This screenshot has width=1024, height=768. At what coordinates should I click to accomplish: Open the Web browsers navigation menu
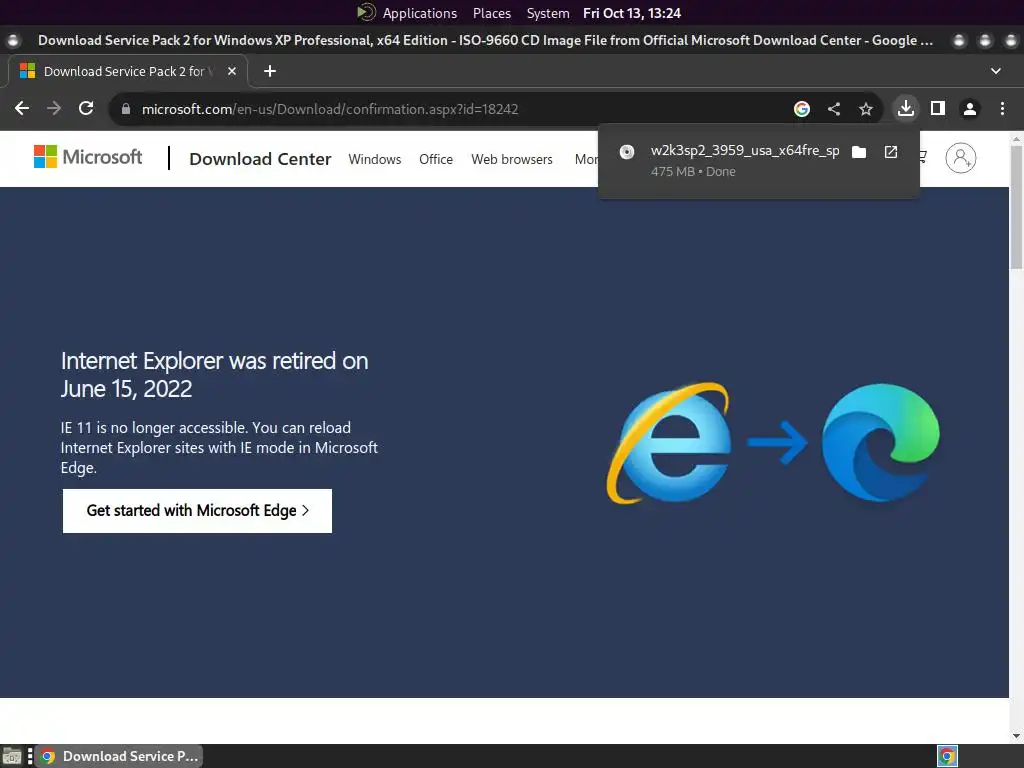(512, 159)
